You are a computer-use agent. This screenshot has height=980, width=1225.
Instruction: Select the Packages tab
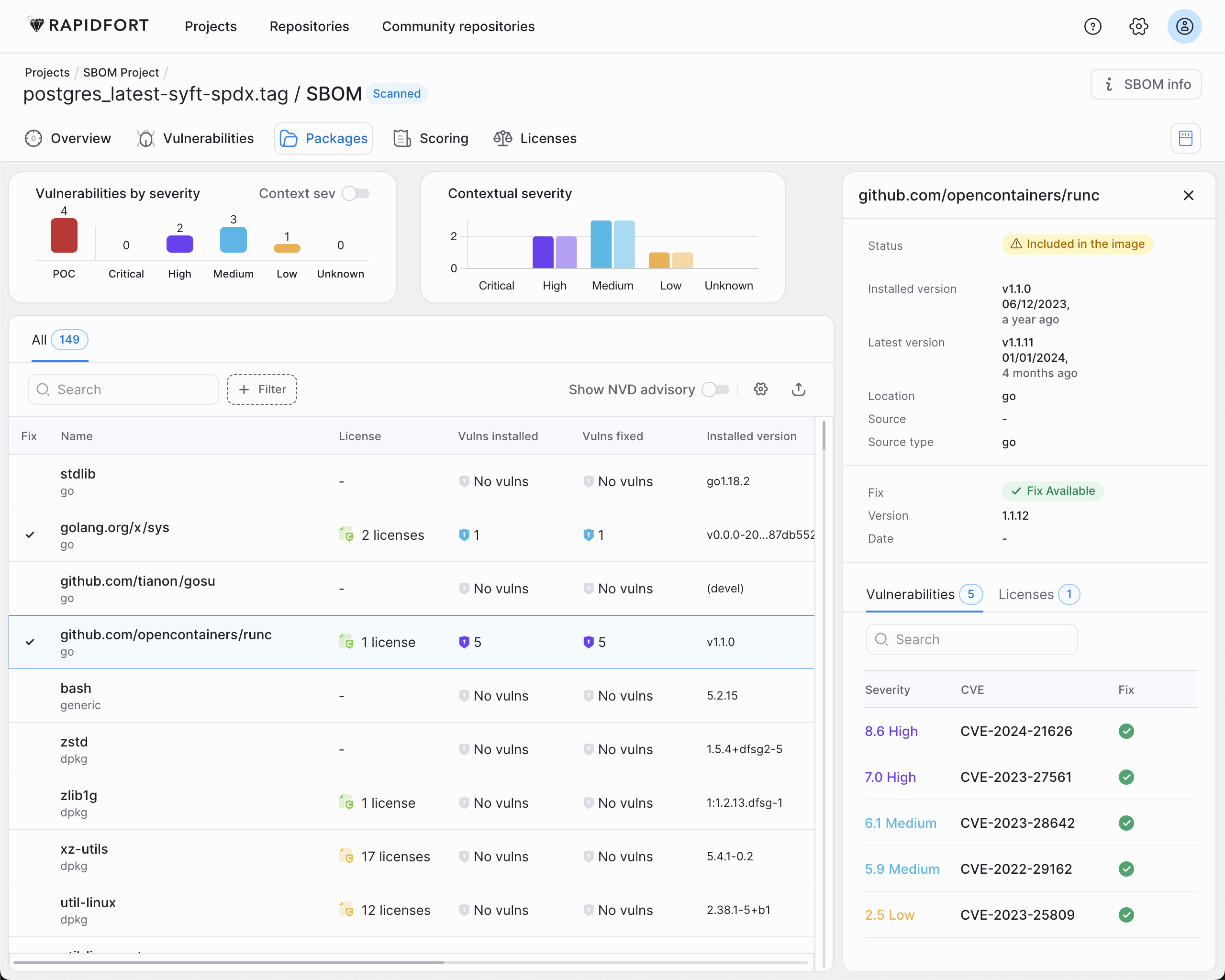point(323,138)
